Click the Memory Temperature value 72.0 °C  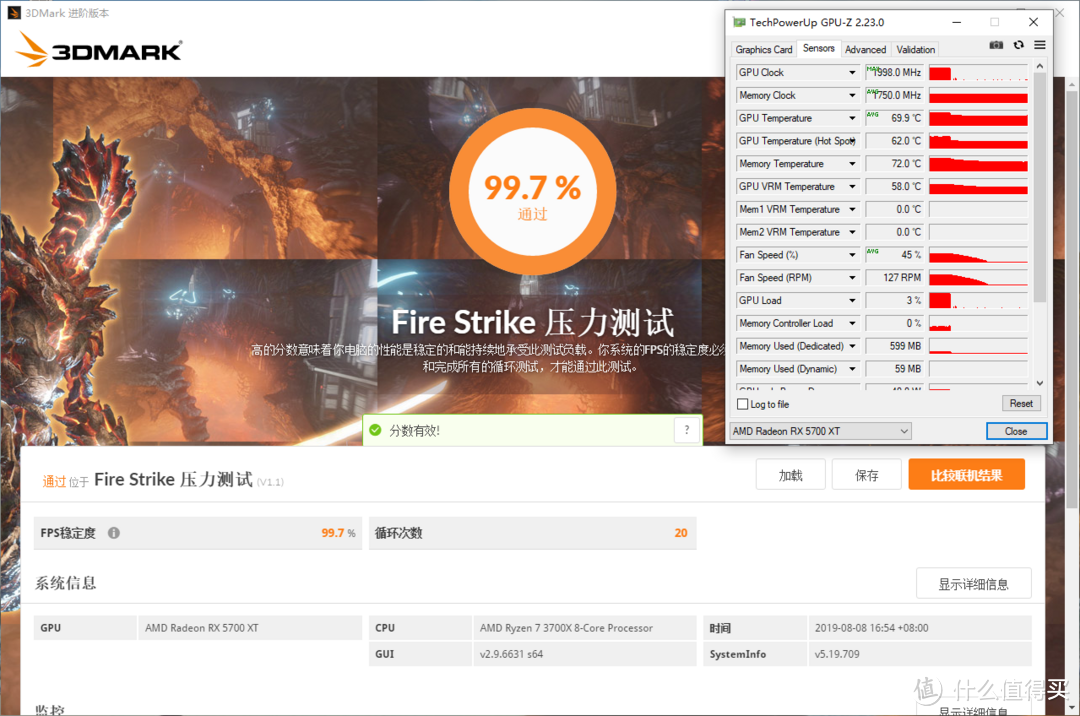point(894,164)
